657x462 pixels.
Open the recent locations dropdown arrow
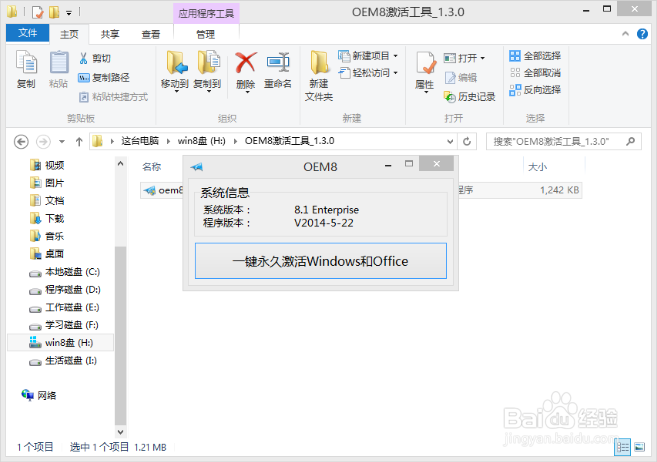(62, 142)
